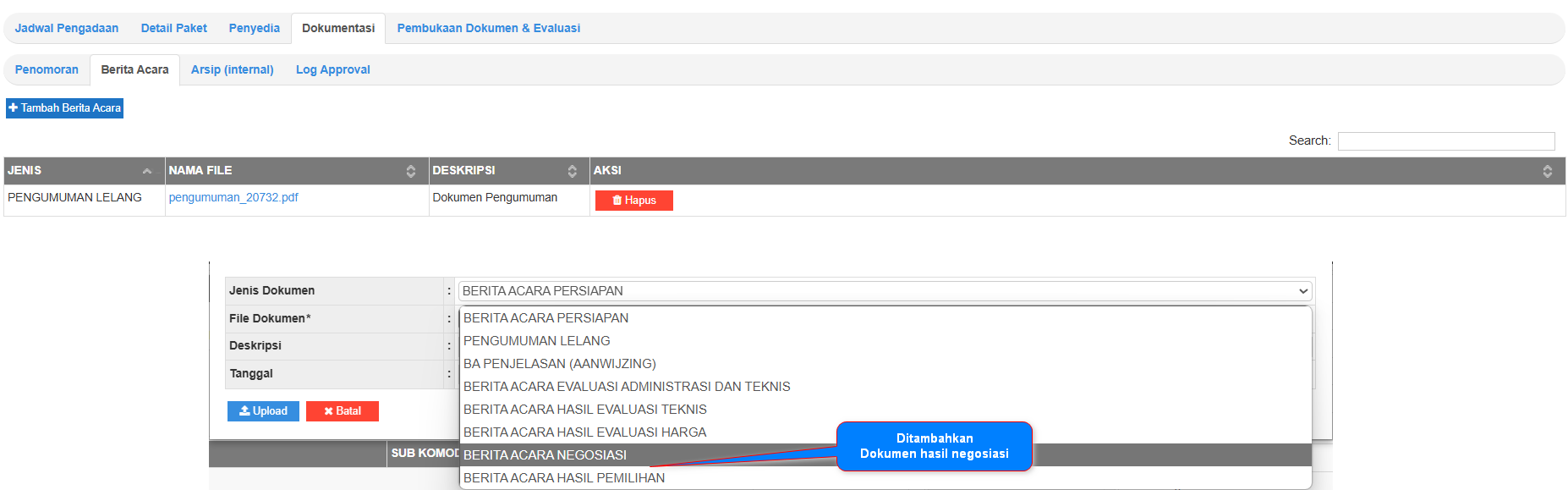Viewport: 1568px width, 490px height.
Task: Select BERITA ACARA HASIL EVALUASI HARGA
Action: click(x=584, y=432)
